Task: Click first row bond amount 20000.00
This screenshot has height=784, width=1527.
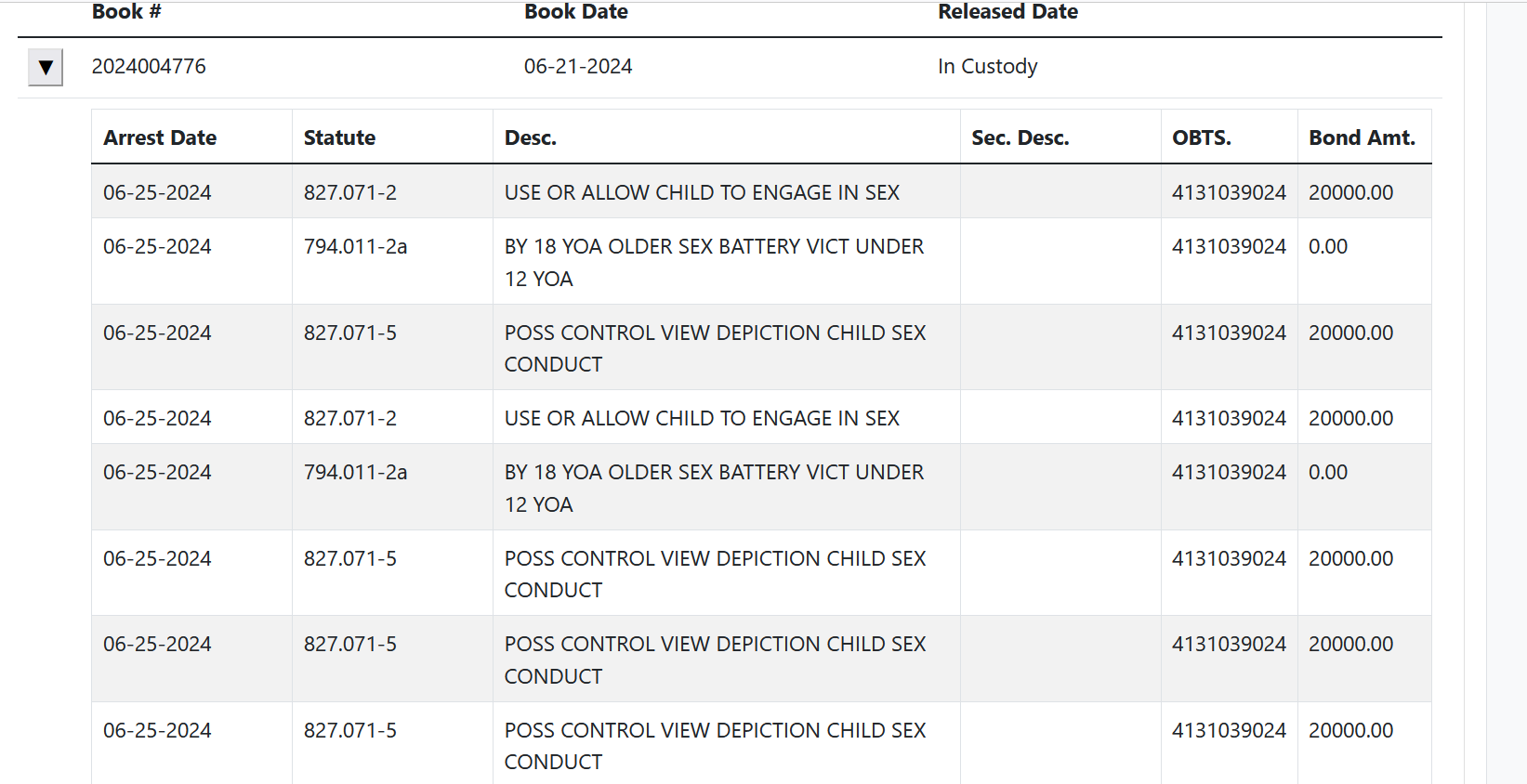Action: pyautogui.click(x=1350, y=192)
